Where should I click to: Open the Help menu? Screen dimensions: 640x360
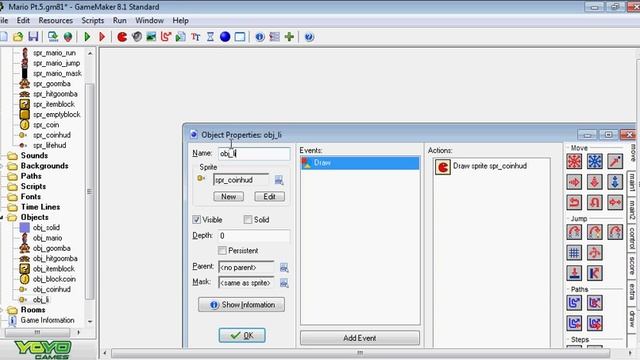[x=180, y=20]
